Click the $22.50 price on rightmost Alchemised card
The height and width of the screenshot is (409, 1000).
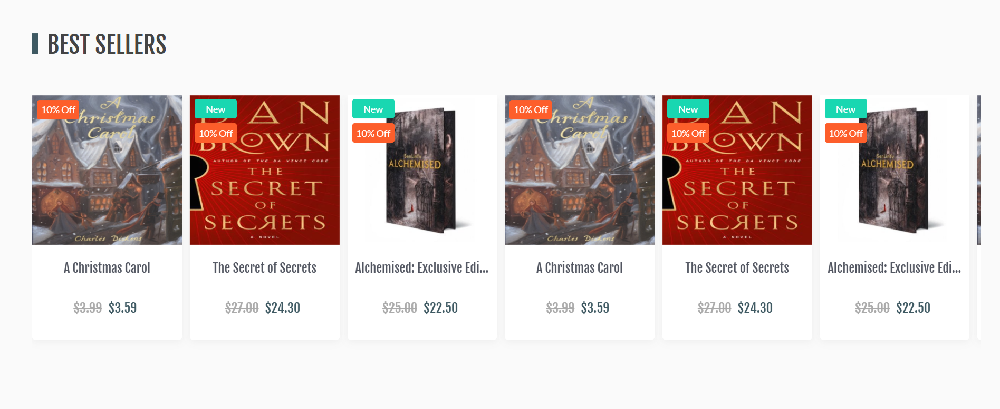(x=913, y=308)
